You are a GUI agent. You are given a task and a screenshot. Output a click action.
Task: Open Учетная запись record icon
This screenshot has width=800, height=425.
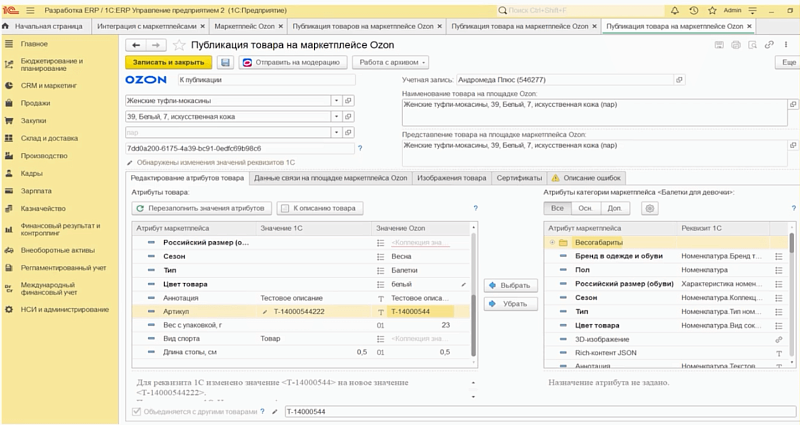click(x=679, y=80)
